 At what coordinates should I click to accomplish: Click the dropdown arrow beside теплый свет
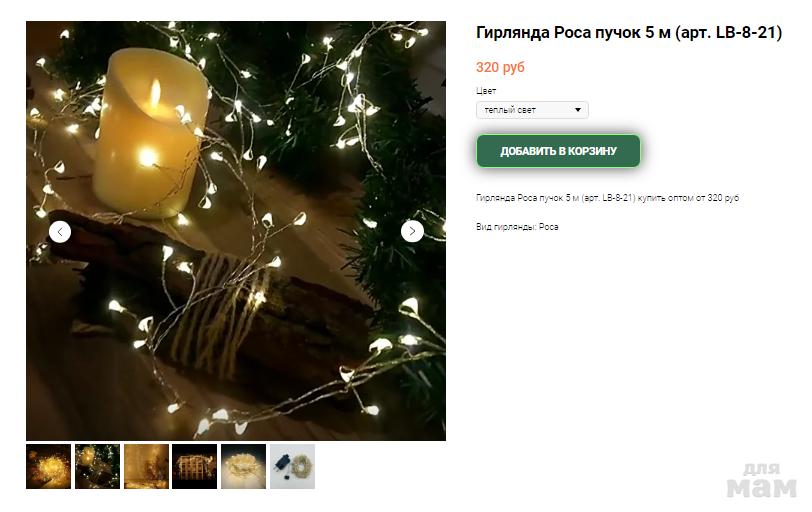point(578,110)
